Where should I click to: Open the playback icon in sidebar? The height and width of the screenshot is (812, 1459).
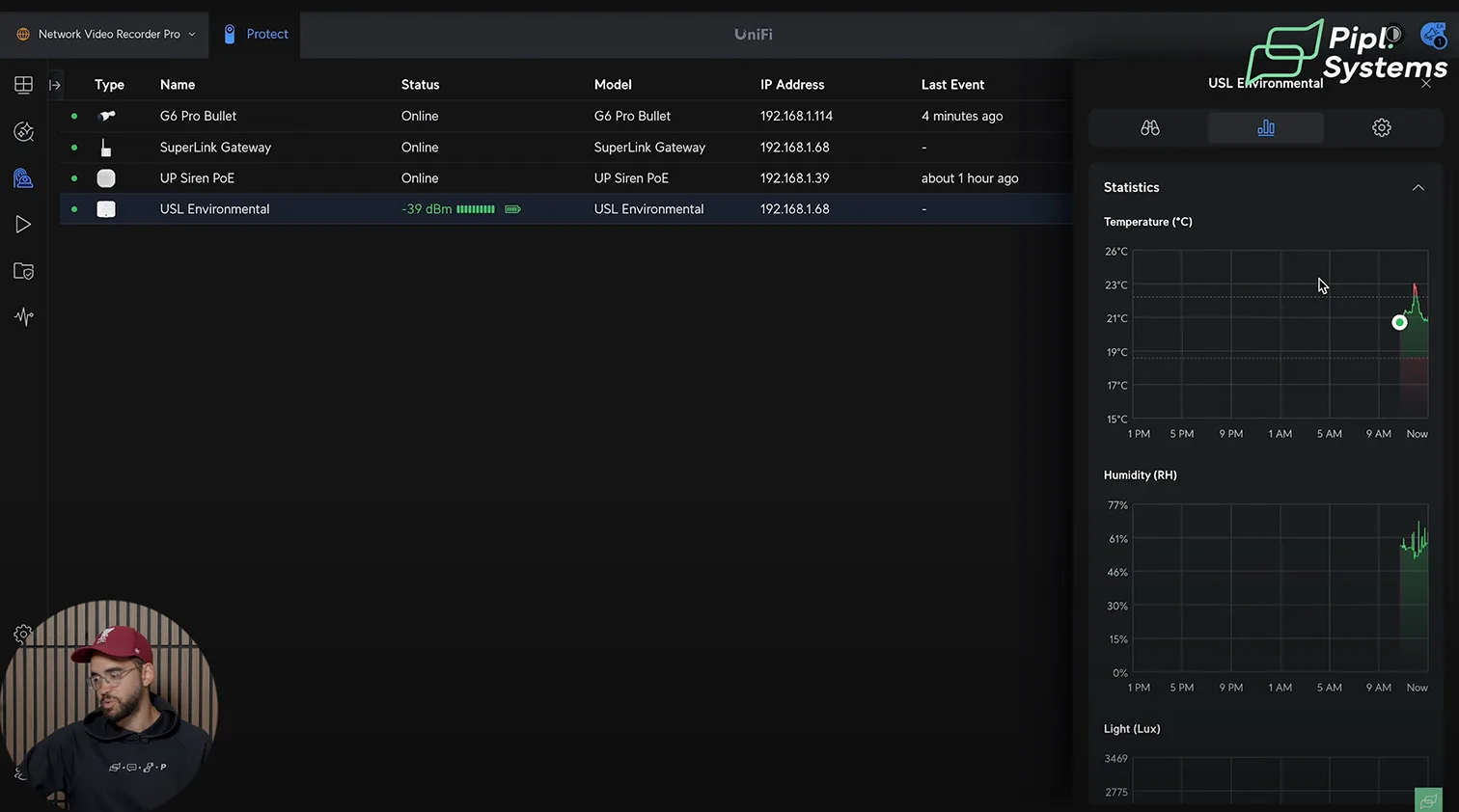tap(23, 225)
